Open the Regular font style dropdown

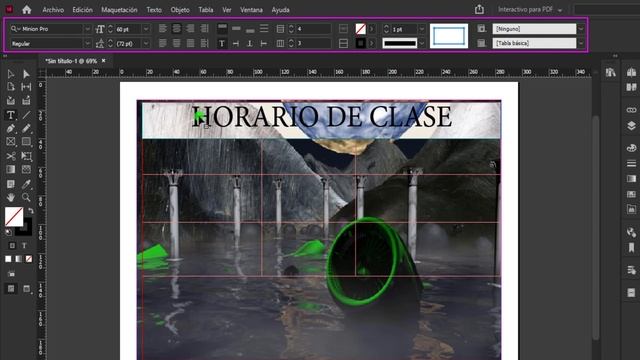pyautogui.click(x=87, y=43)
